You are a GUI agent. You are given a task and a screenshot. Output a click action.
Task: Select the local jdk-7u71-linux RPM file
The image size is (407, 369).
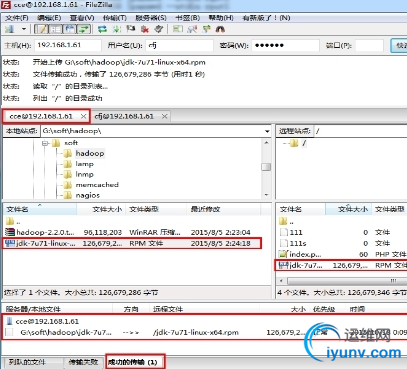pos(132,243)
